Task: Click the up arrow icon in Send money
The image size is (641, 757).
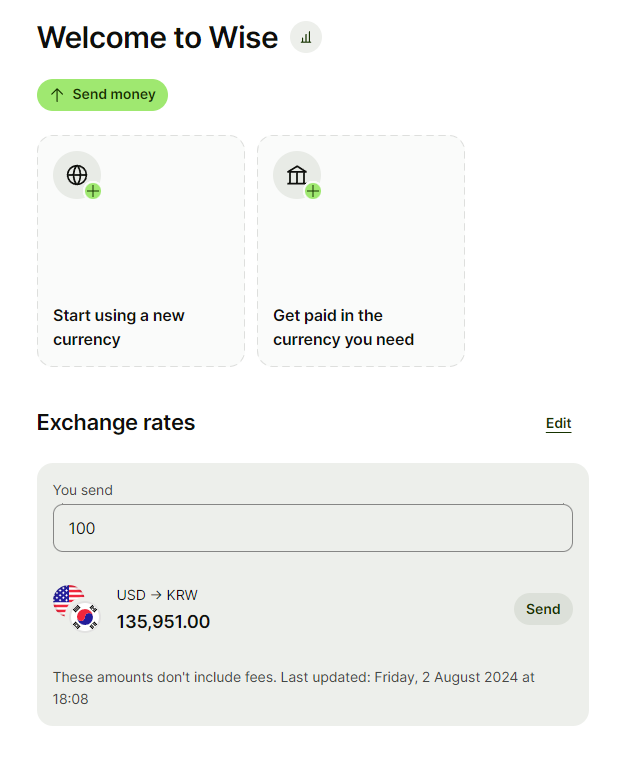Action: tap(57, 95)
